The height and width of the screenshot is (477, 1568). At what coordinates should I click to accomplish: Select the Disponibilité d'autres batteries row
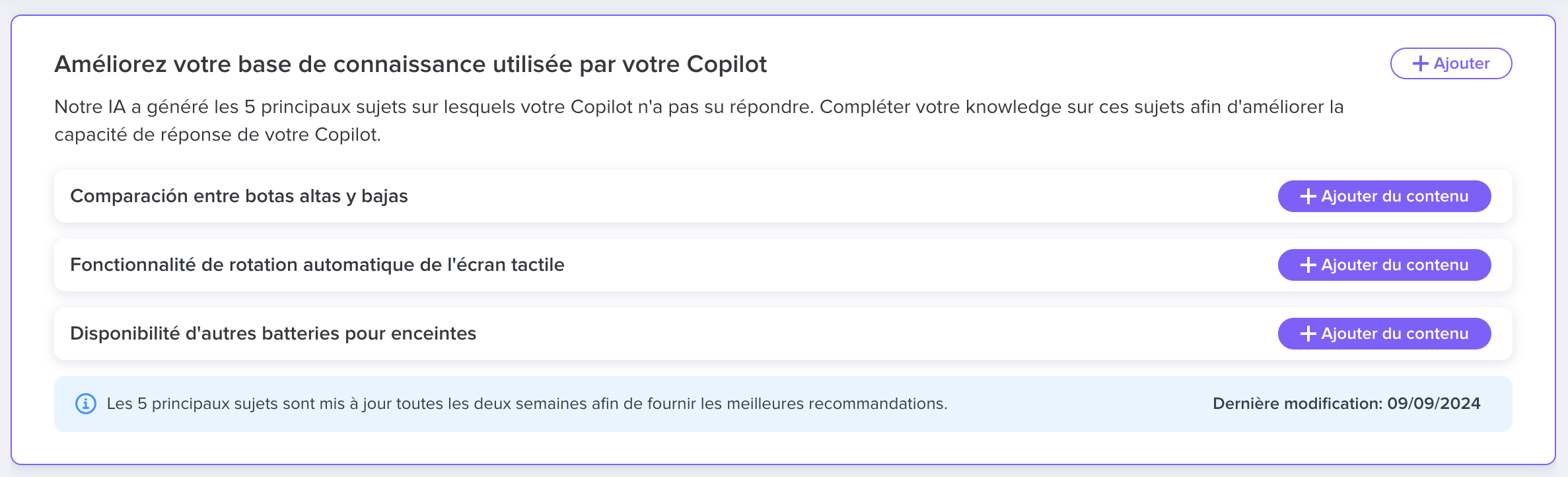tap(783, 334)
